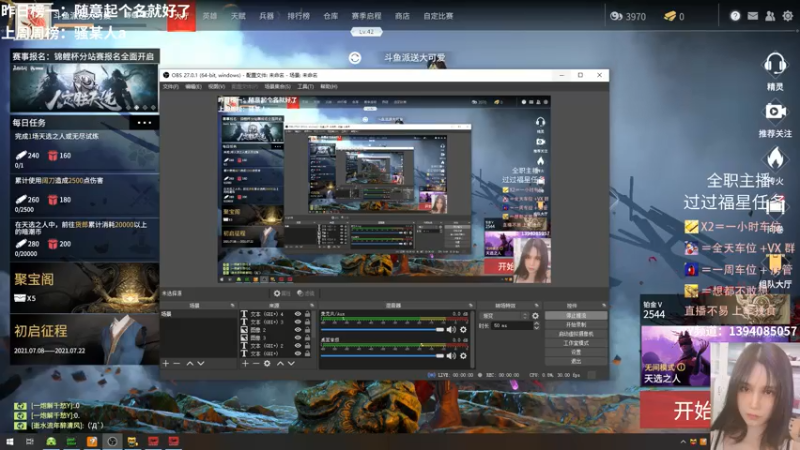The width and height of the screenshot is (800, 450).
Task: Click the transition duration stepper arrows
Action: [x=536, y=326]
